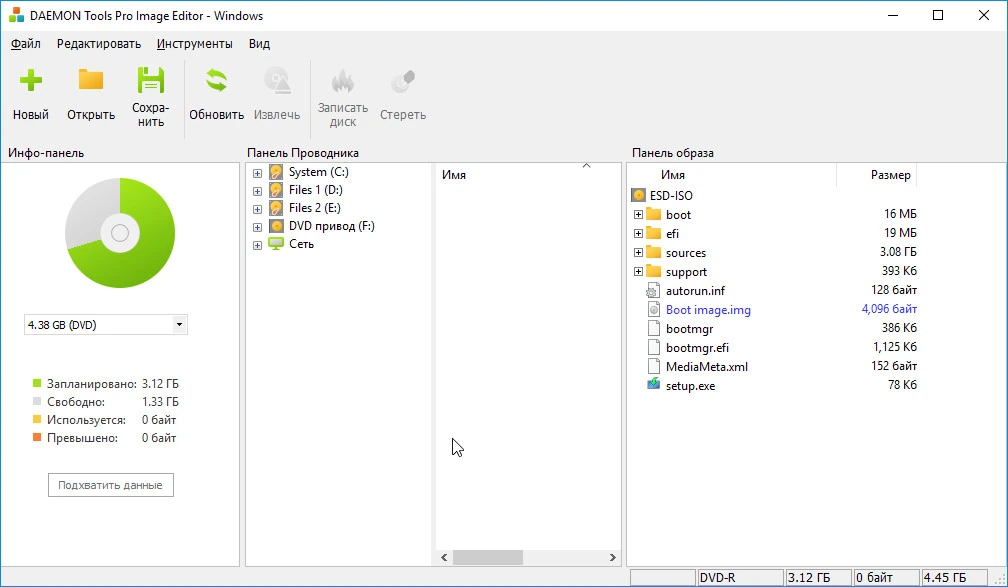1008x587 pixels.
Task: Open the Файл menu
Action: [26, 44]
